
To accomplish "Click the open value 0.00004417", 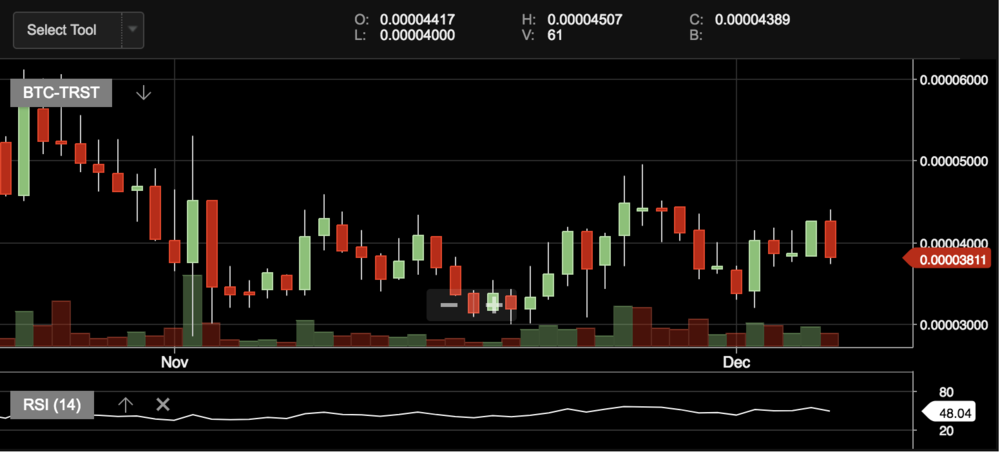I will point(417,20).
